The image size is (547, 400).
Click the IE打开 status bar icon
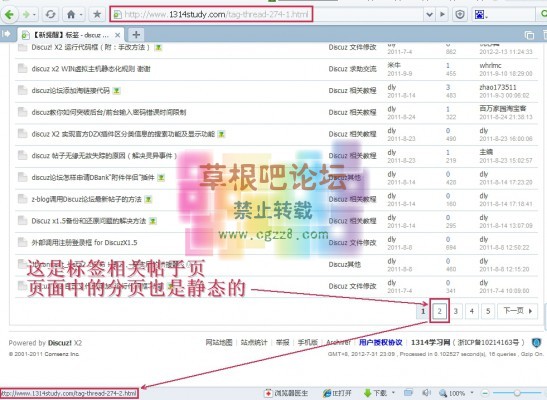tap(337, 393)
